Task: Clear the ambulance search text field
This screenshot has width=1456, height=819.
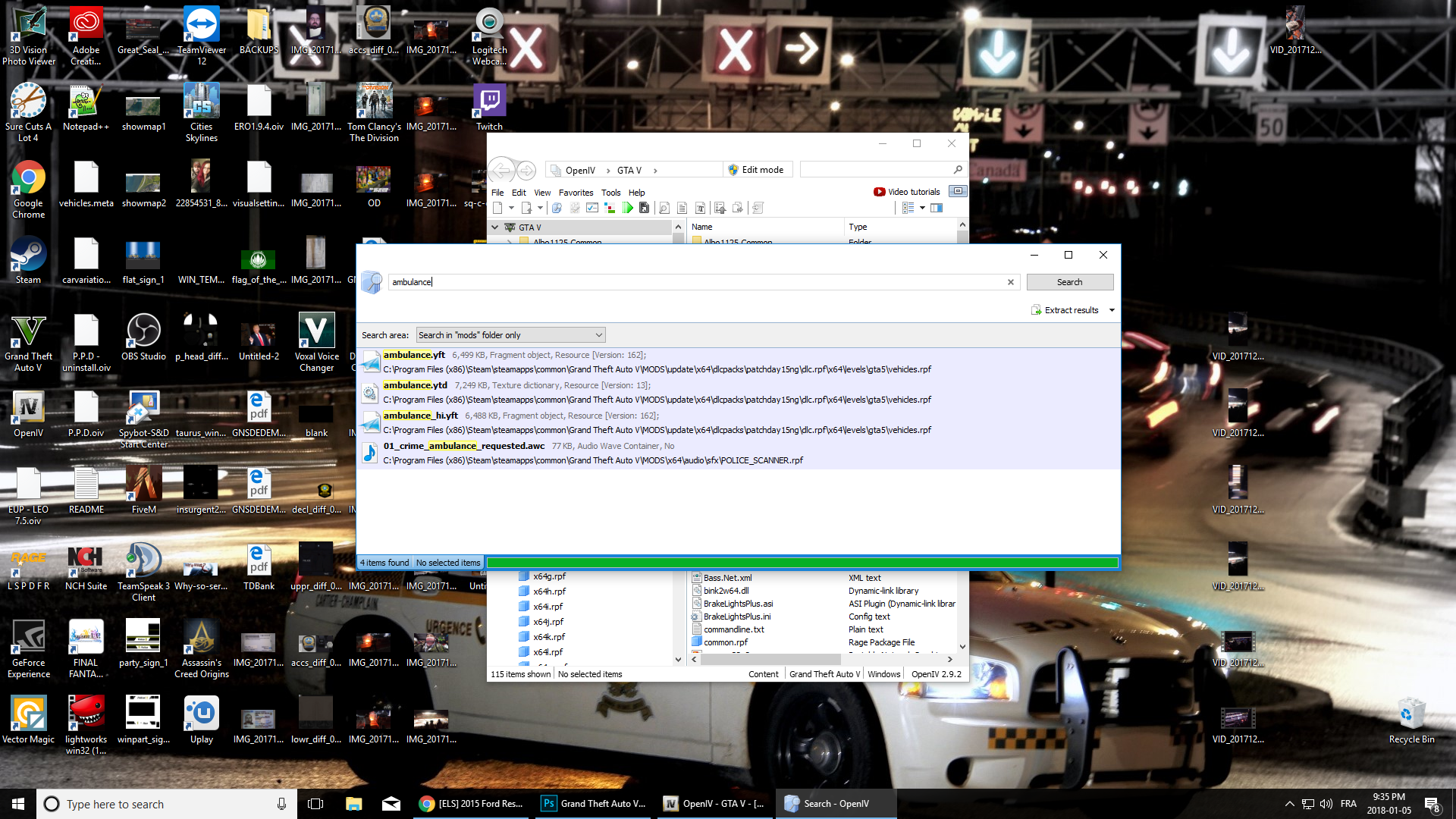Action: point(1010,282)
